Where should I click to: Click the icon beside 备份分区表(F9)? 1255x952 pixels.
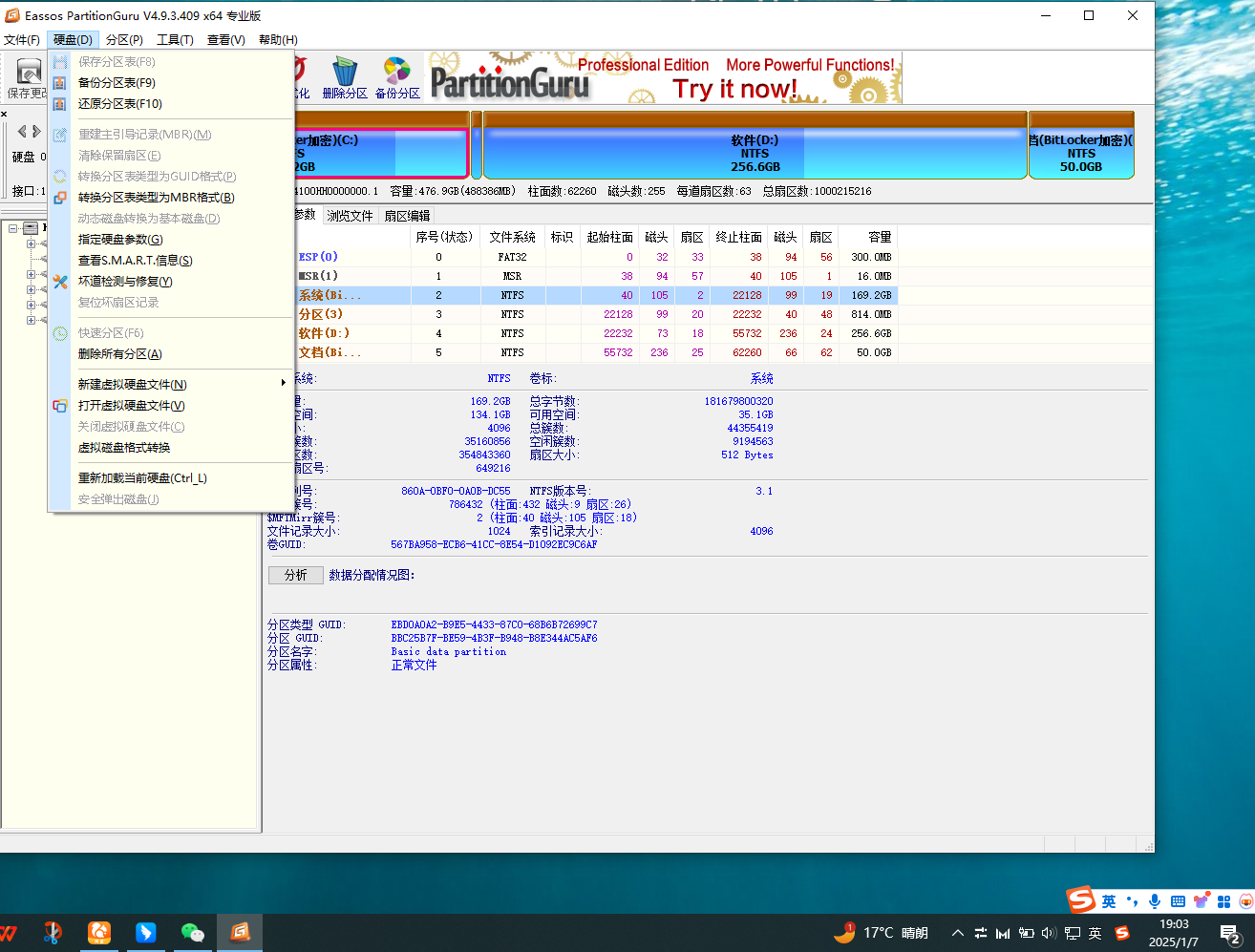[x=60, y=83]
